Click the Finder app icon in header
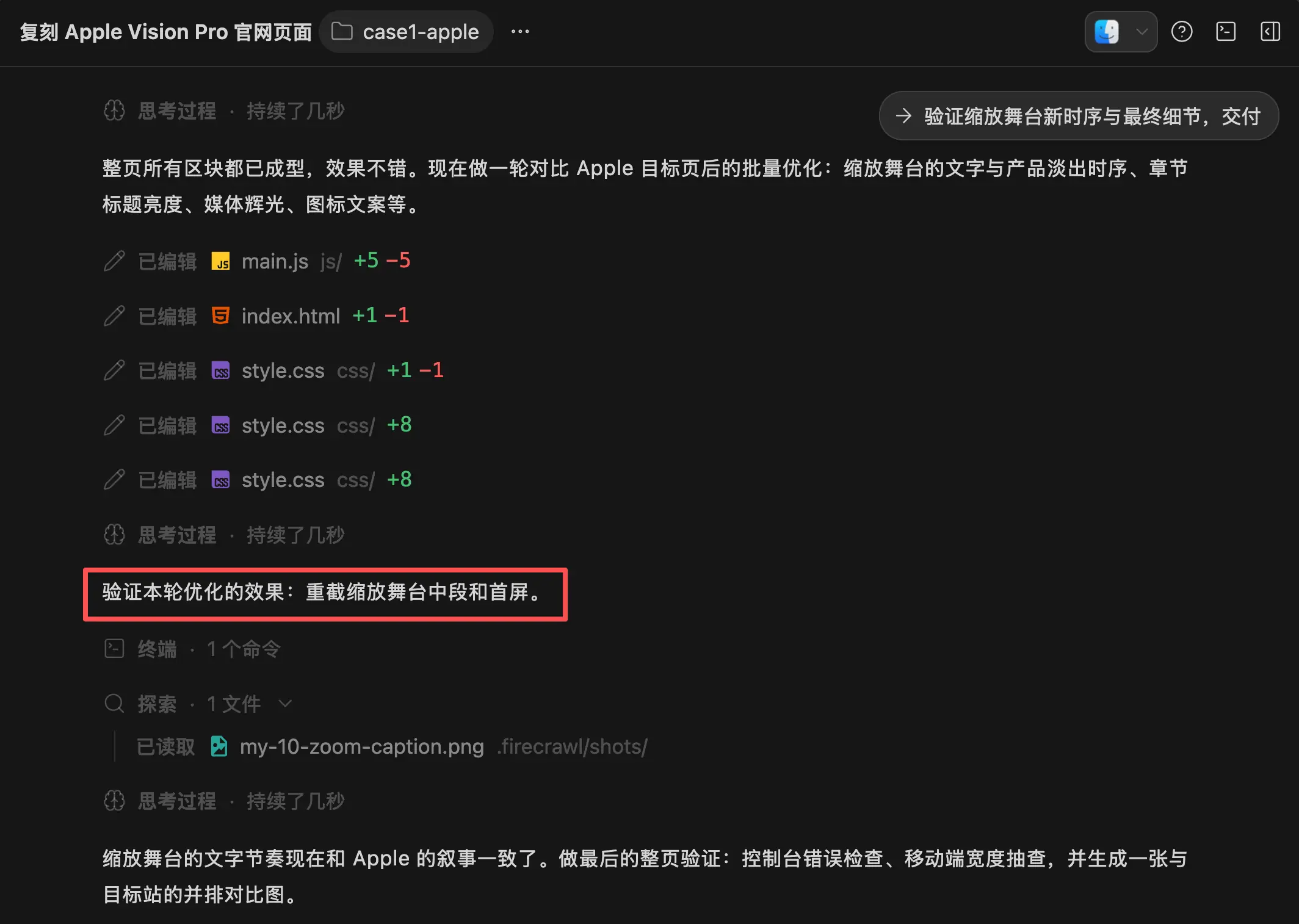This screenshot has height=924, width=1299. pos(1107,32)
